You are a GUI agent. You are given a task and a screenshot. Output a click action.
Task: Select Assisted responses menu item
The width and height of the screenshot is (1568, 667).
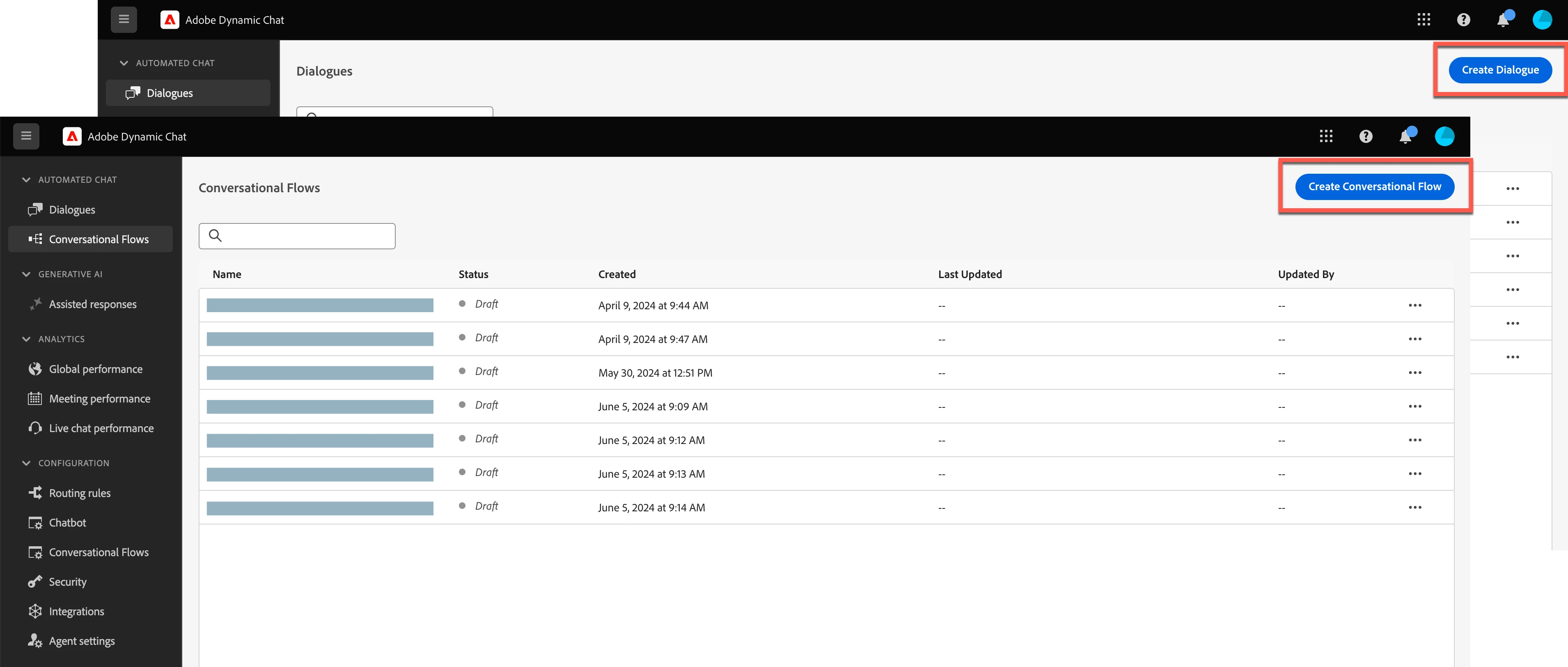[92, 304]
